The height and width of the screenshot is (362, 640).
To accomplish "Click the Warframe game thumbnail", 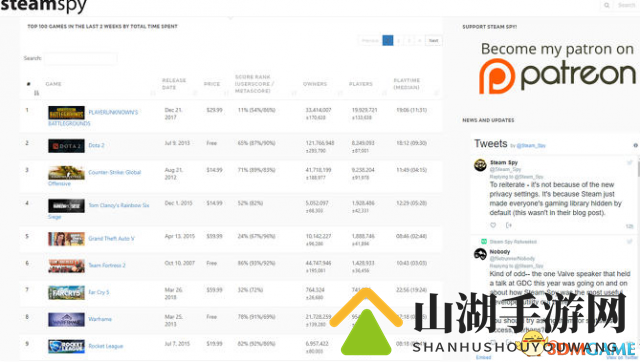I will pyautogui.click(x=66, y=320).
